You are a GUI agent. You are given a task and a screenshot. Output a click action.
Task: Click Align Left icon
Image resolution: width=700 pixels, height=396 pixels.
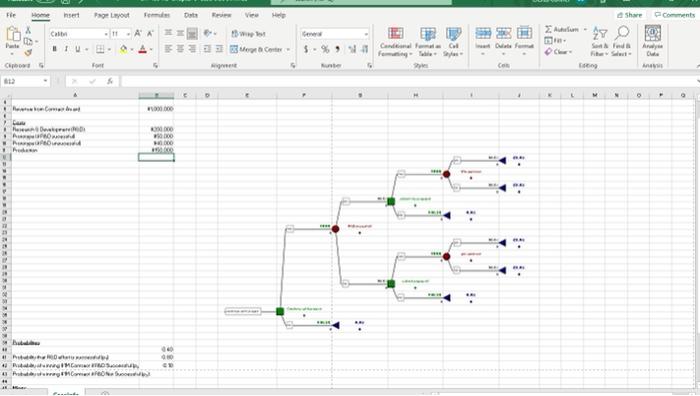(168, 49)
